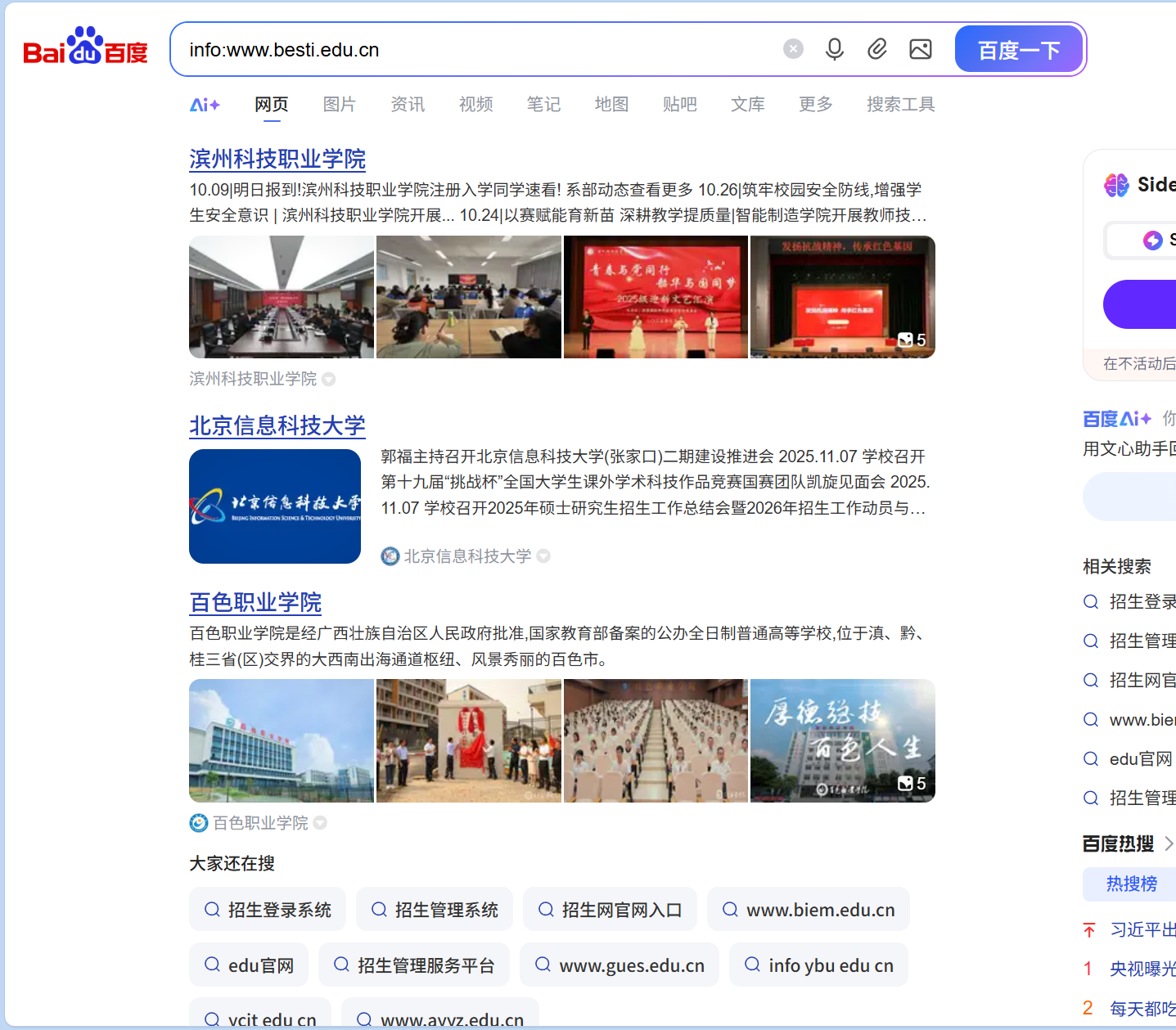The width and height of the screenshot is (1176, 1030).
Task: Open the 厚德强技 thumbnail with 5 badge
Action: pos(843,740)
